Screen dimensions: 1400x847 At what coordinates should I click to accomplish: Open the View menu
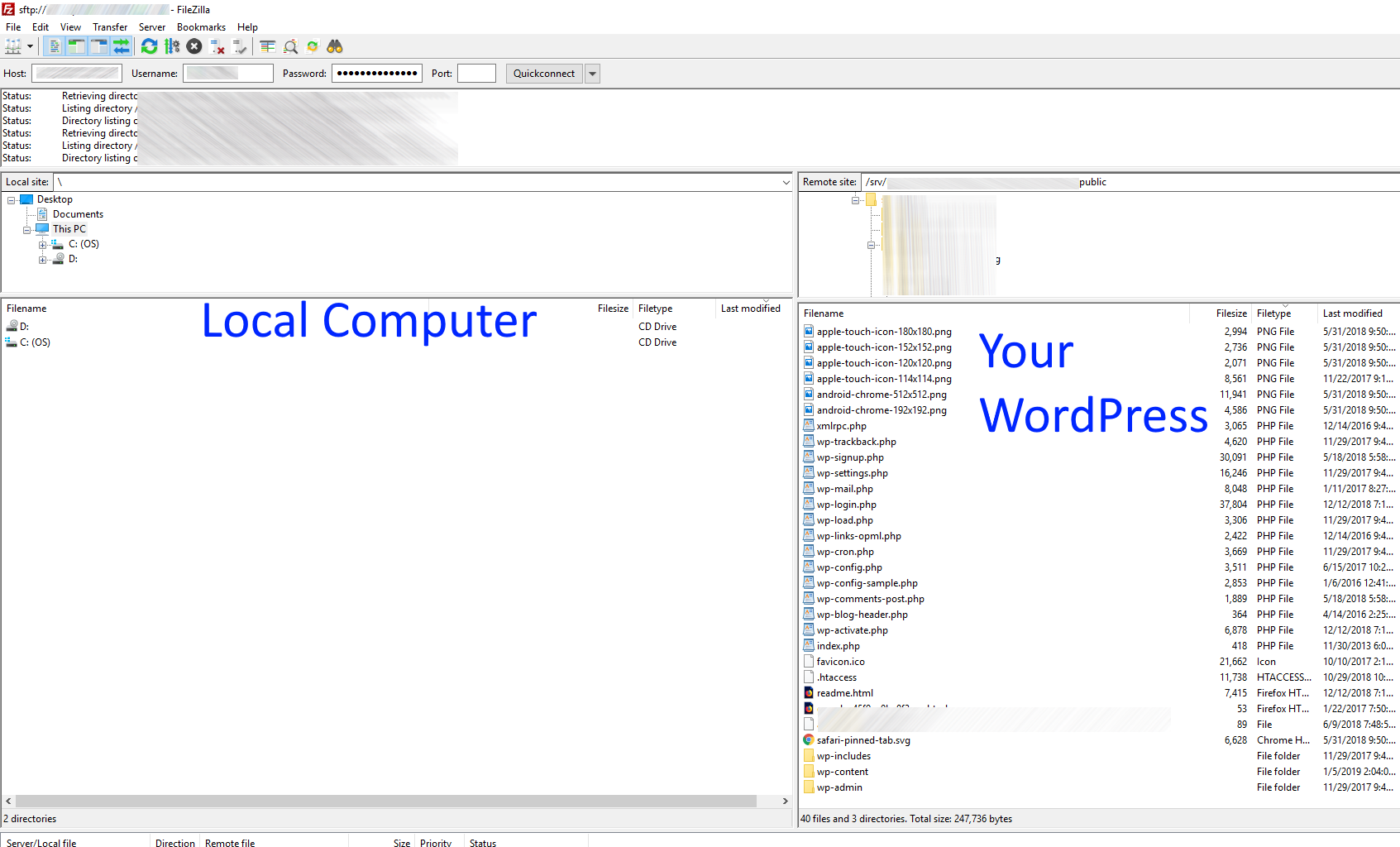click(70, 27)
